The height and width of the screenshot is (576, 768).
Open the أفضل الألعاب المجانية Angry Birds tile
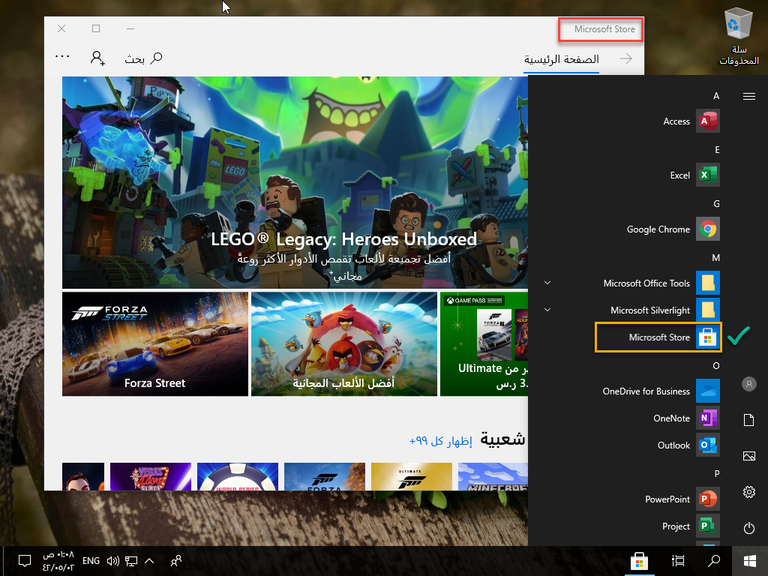tap(344, 344)
